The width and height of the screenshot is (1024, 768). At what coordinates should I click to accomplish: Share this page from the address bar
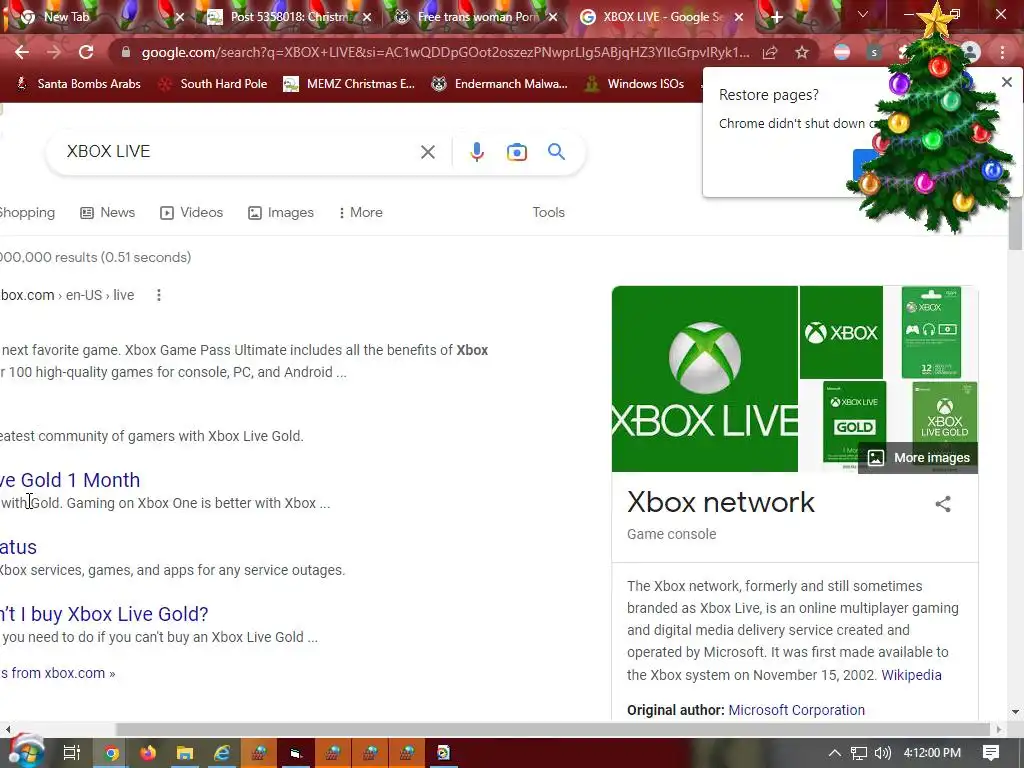[770, 52]
